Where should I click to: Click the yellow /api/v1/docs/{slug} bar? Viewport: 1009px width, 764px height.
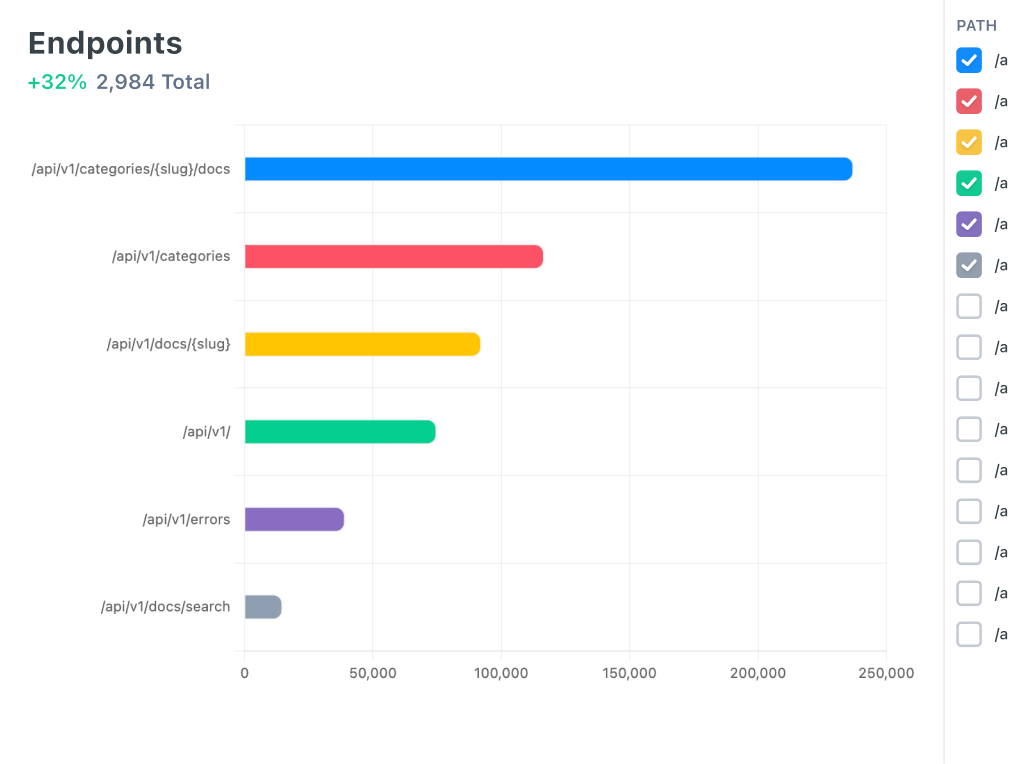[x=362, y=344]
